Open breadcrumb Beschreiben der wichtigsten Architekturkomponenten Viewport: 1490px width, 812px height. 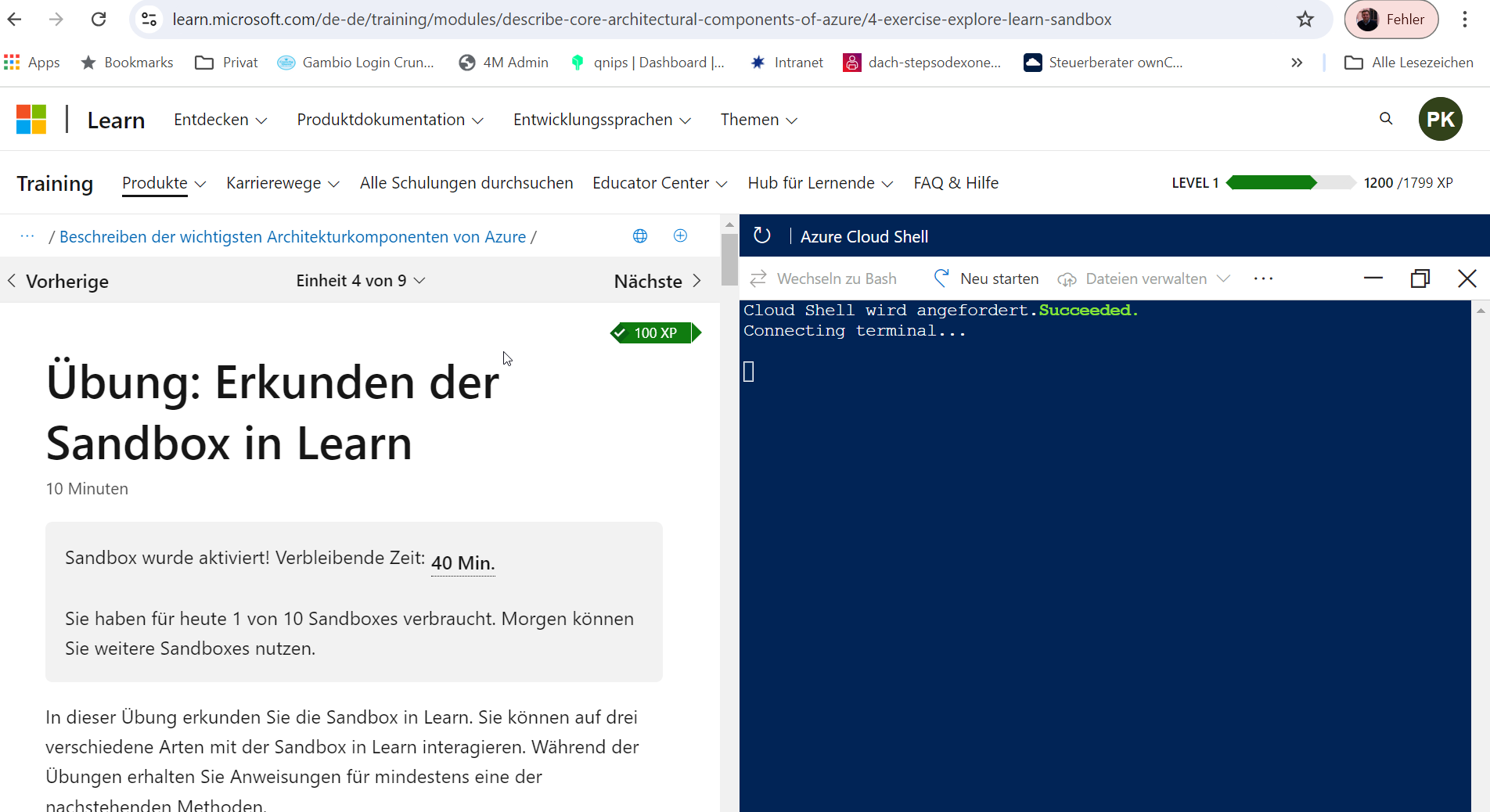(x=293, y=236)
